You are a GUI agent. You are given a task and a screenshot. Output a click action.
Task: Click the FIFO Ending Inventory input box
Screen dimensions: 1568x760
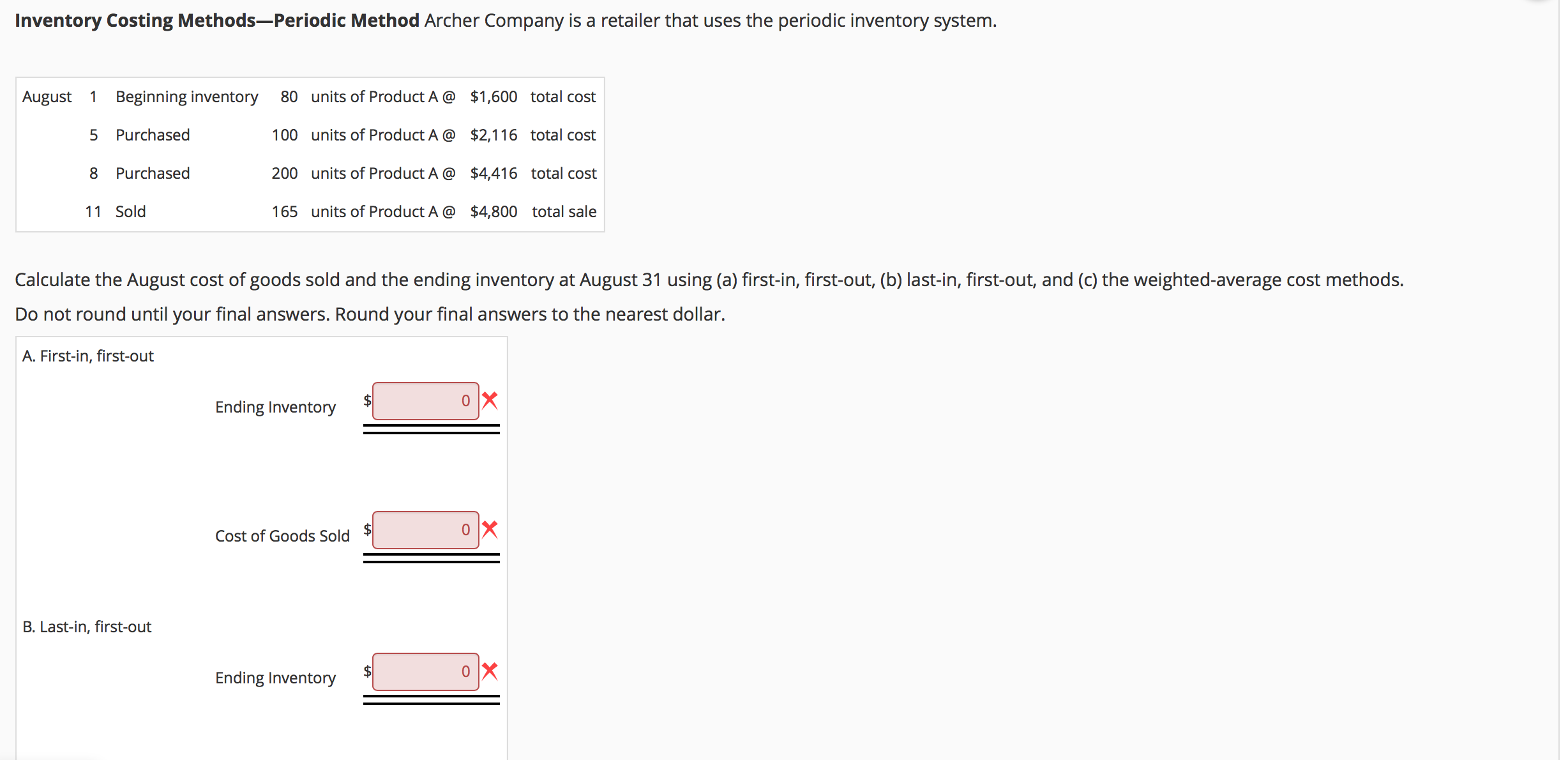[425, 401]
